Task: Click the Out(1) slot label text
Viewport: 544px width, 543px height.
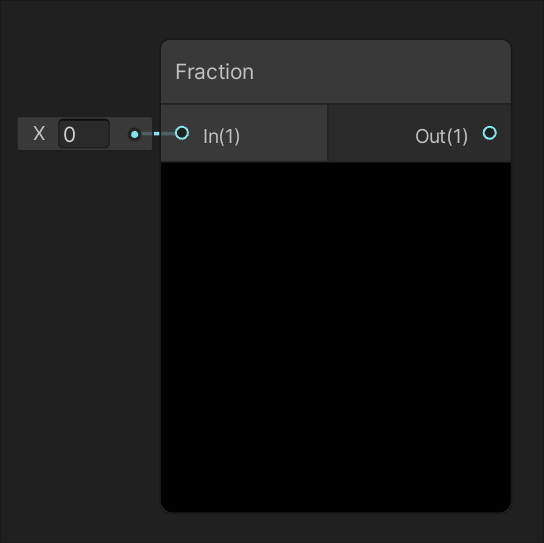Action: tap(441, 136)
